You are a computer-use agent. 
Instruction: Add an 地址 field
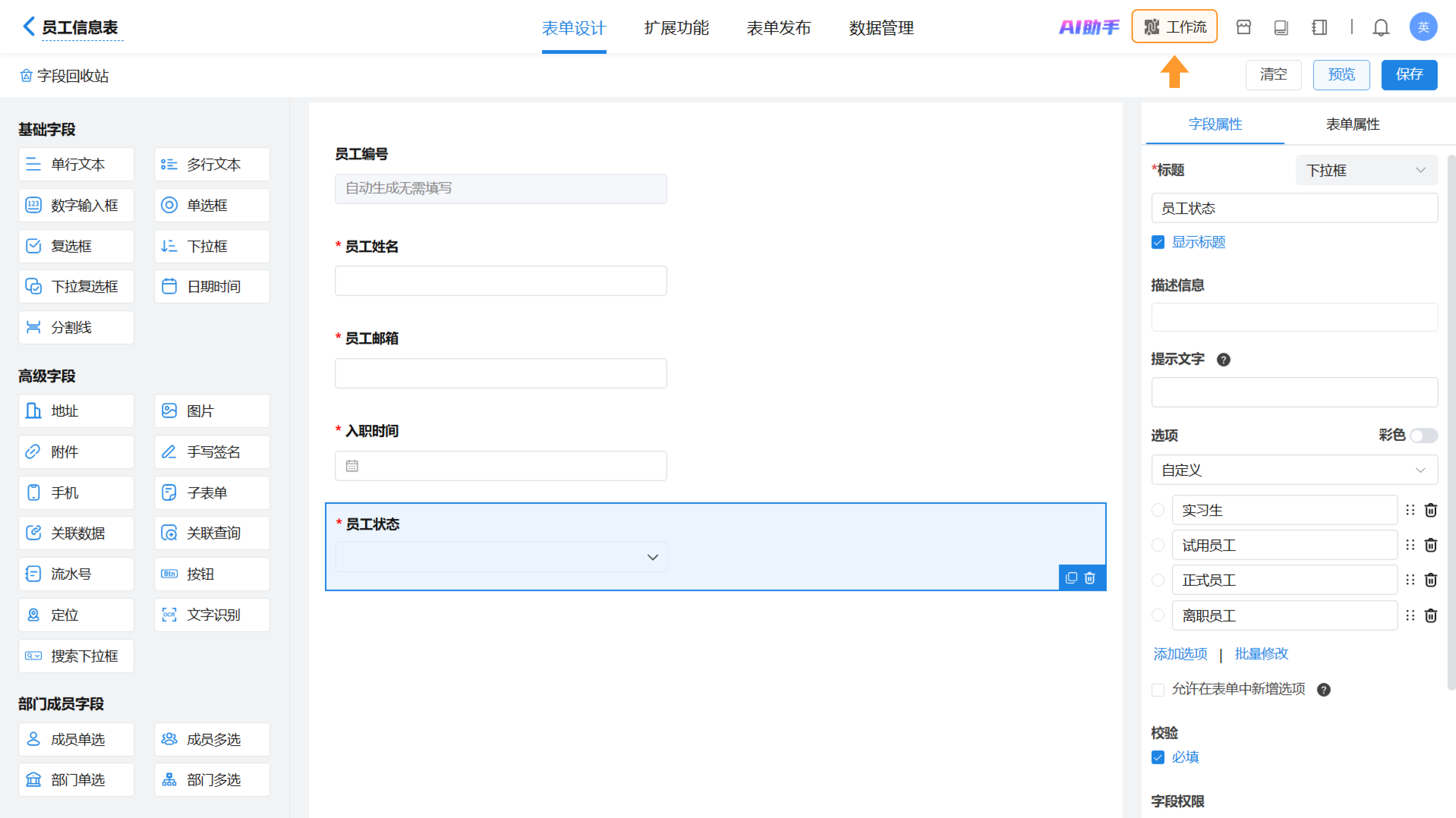[x=76, y=411]
